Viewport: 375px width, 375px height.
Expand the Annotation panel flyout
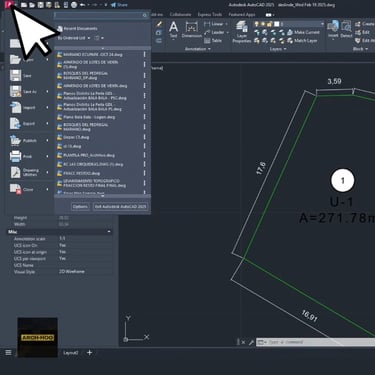tap(198, 49)
